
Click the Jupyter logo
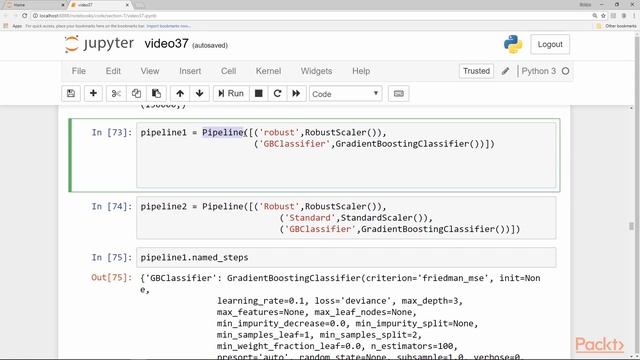pyautogui.click(x=99, y=44)
